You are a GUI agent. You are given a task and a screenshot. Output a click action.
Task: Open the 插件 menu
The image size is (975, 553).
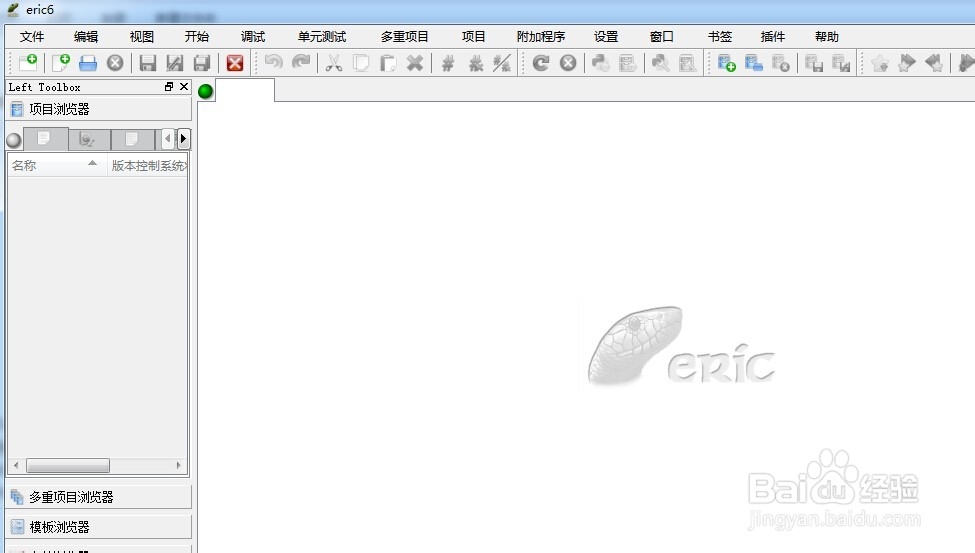[x=773, y=37]
